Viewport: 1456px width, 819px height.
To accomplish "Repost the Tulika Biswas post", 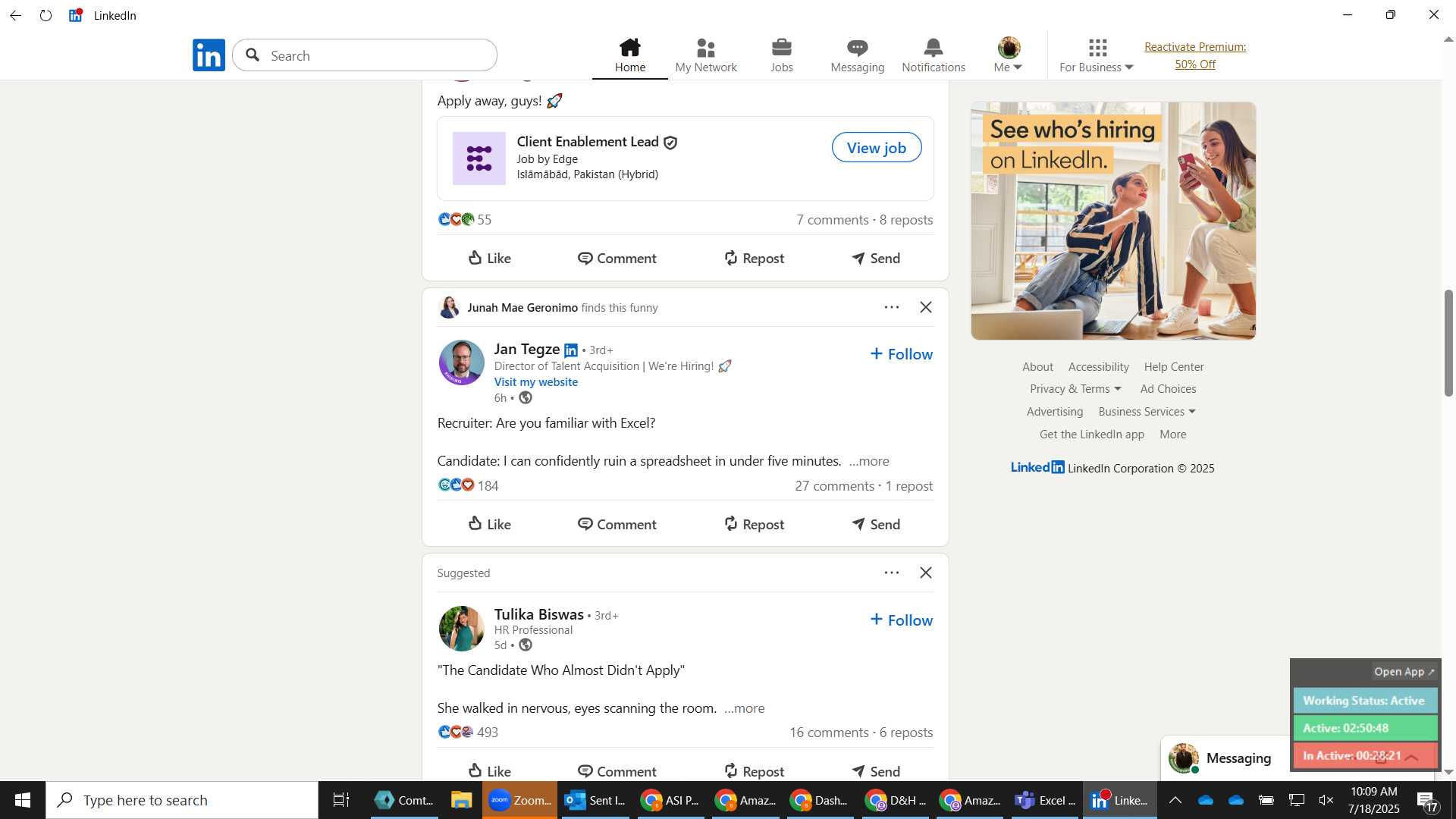I will pyautogui.click(x=754, y=770).
